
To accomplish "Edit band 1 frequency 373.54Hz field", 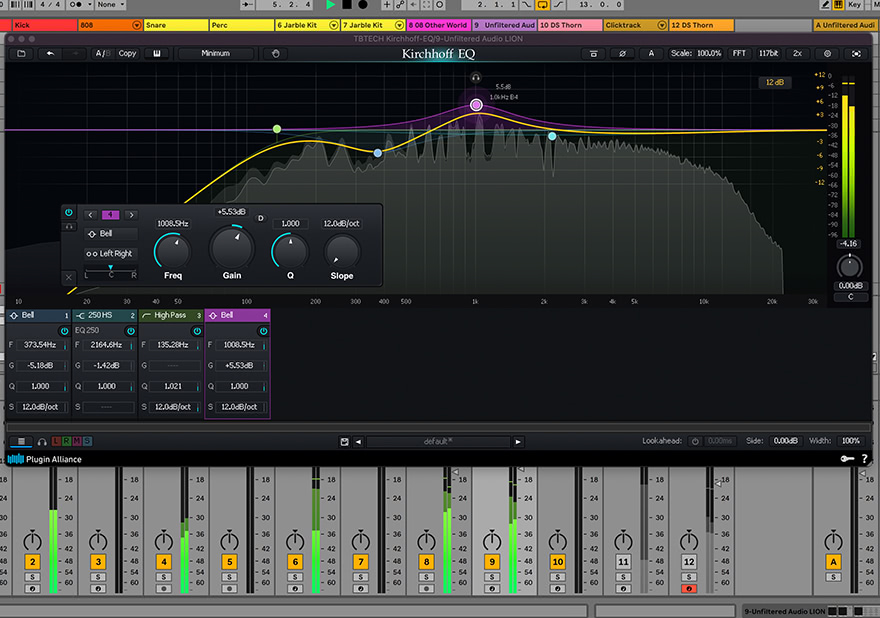I will click(40, 345).
